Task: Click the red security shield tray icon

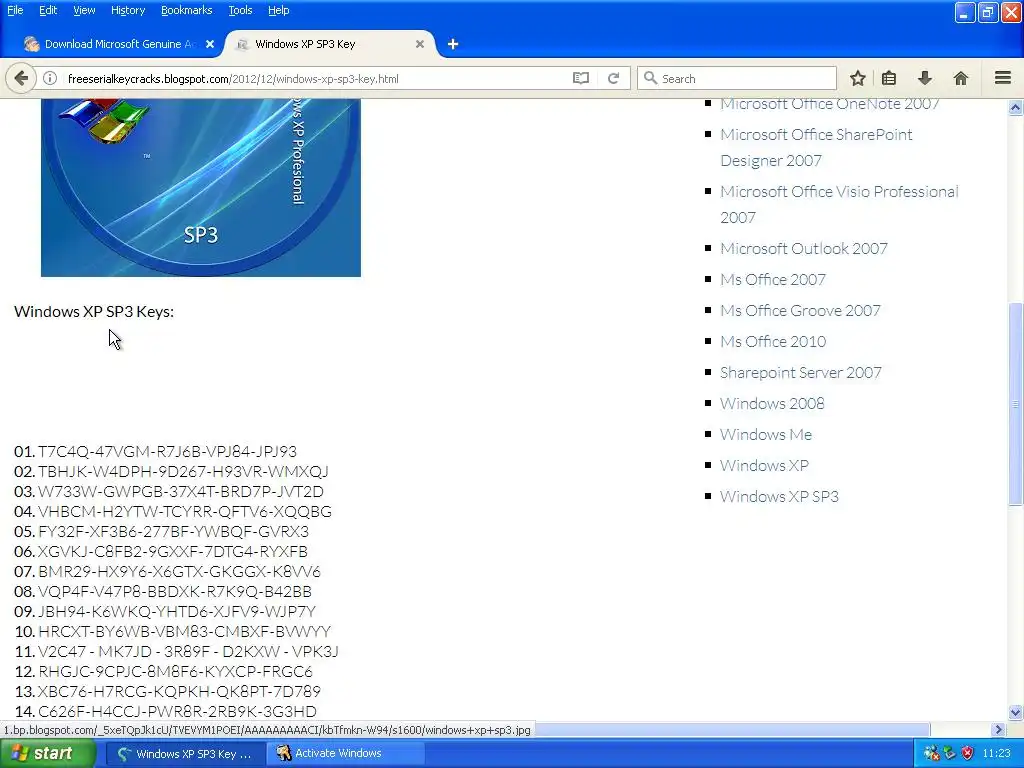Action: pyautogui.click(x=967, y=753)
